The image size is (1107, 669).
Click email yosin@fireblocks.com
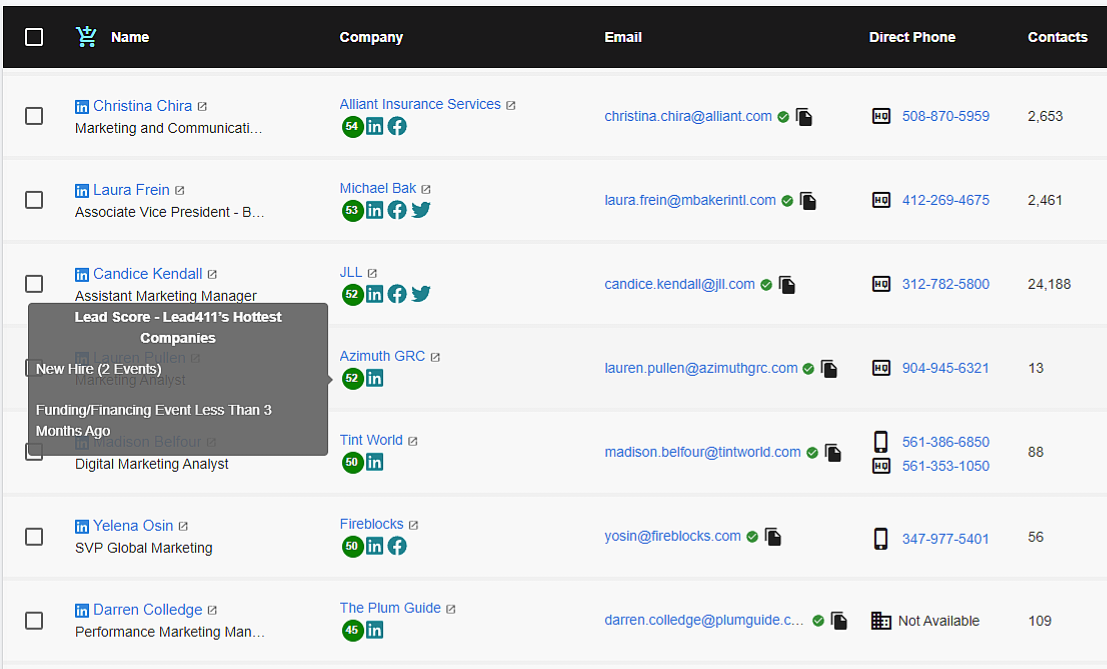click(673, 536)
